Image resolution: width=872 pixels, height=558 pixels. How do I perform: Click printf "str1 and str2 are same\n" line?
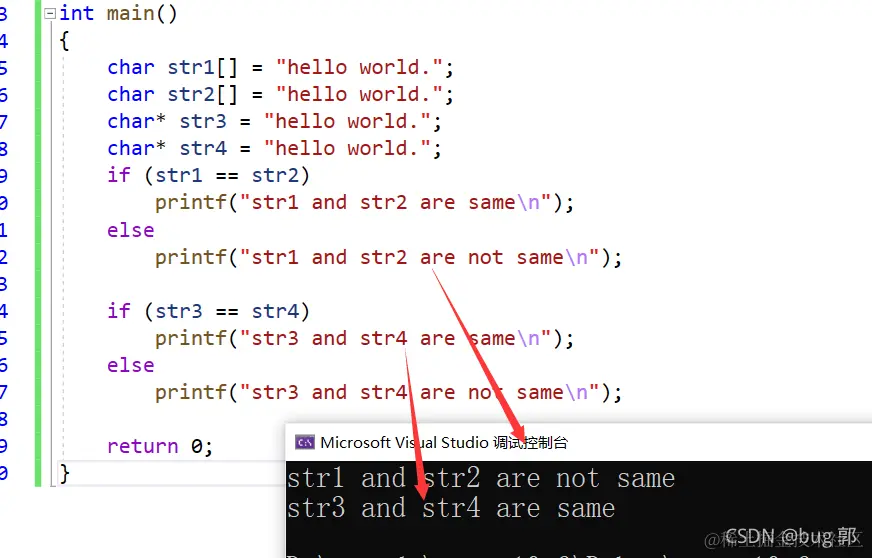(x=364, y=203)
